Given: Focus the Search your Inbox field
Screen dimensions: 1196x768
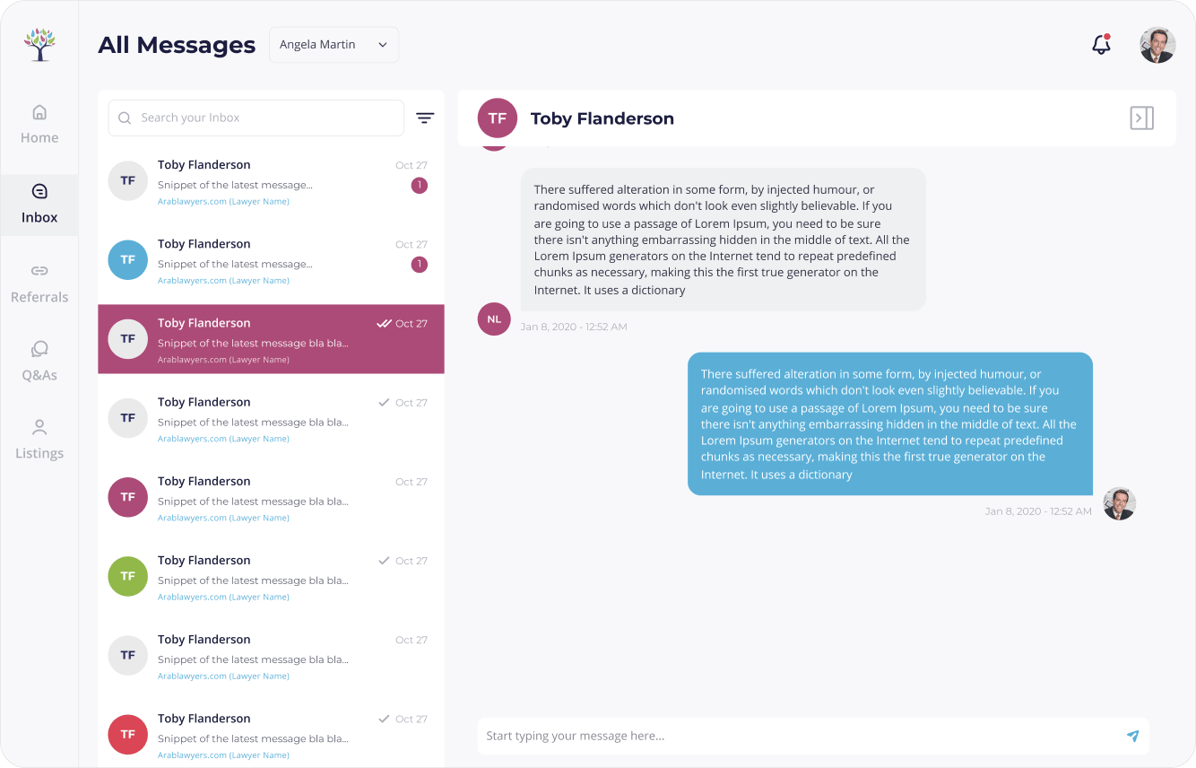Looking at the screenshot, I should point(256,118).
